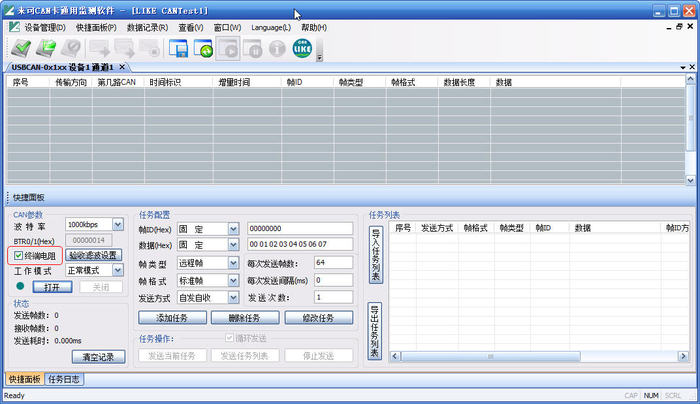
Task: Expand the 帧类型 dropdown showing 远程帧
Action: pos(233,263)
